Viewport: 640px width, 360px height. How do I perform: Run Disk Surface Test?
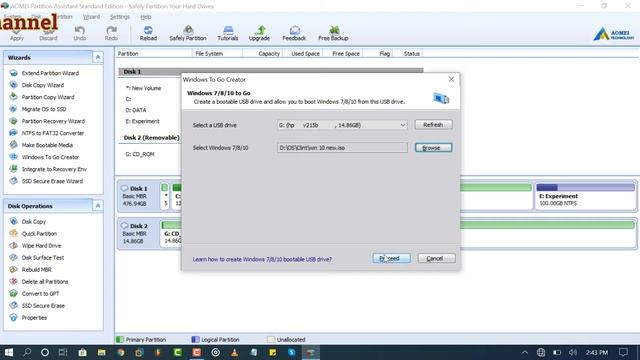coord(43,258)
